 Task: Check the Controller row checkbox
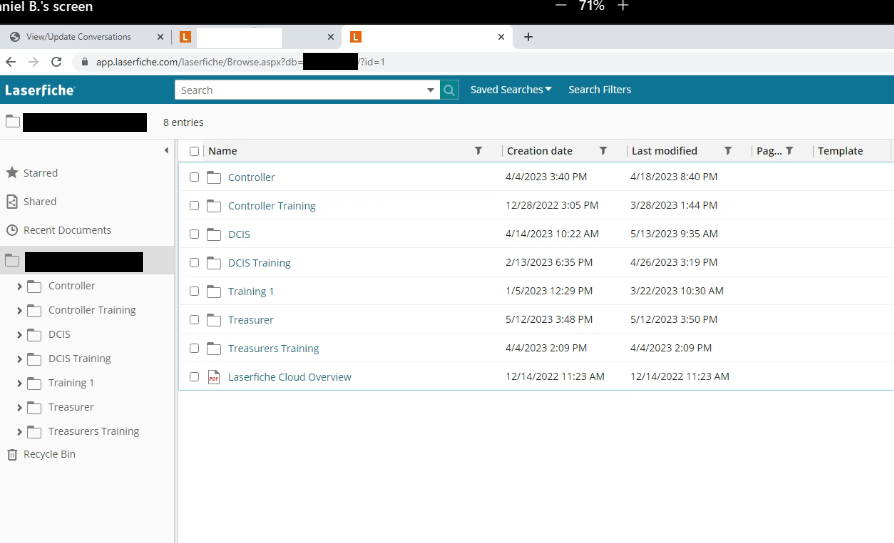tap(194, 177)
